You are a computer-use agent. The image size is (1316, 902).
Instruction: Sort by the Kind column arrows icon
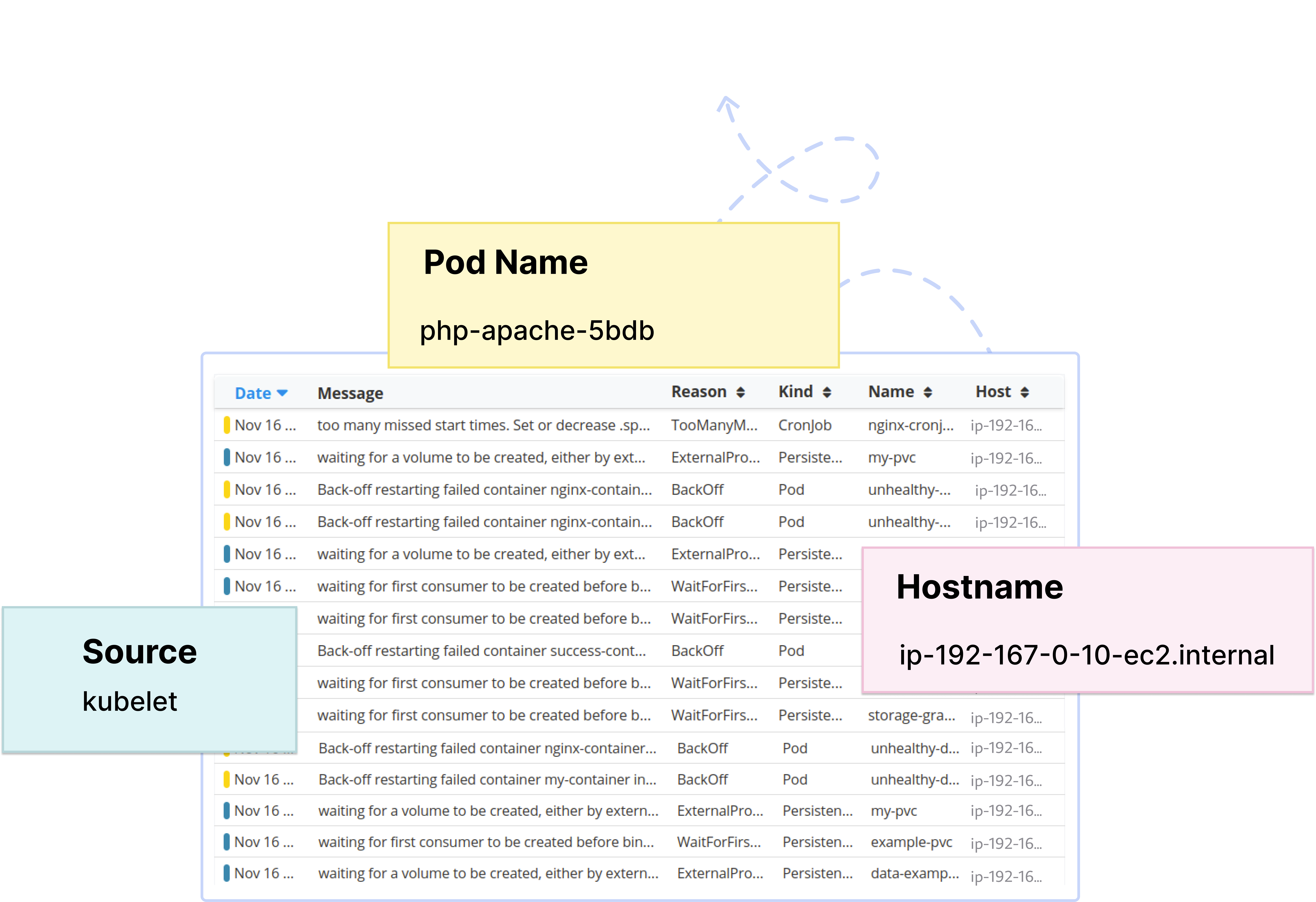pyautogui.click(x=827, y=392)
